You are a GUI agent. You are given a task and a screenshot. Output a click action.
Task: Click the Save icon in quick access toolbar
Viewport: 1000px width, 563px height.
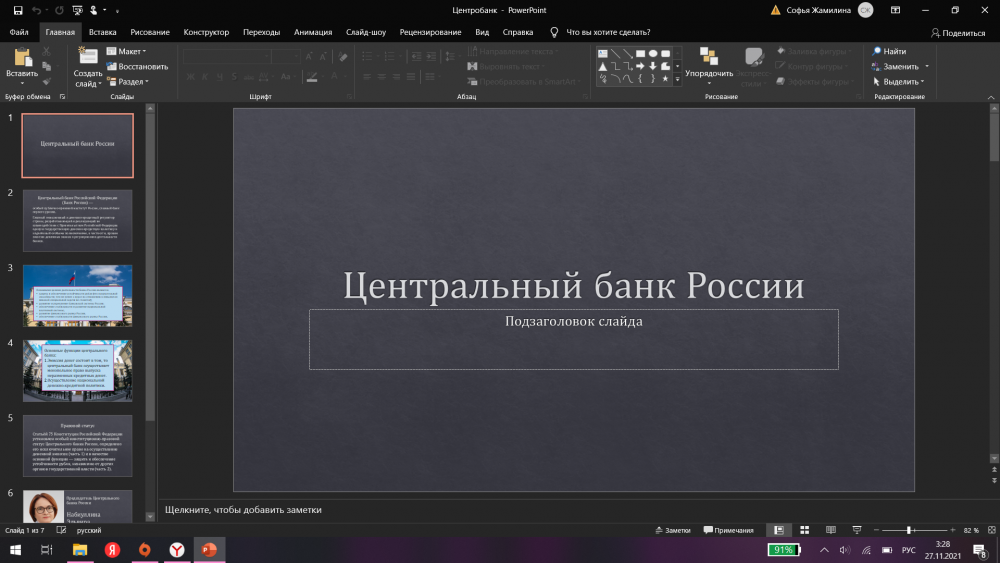point(18,10)
